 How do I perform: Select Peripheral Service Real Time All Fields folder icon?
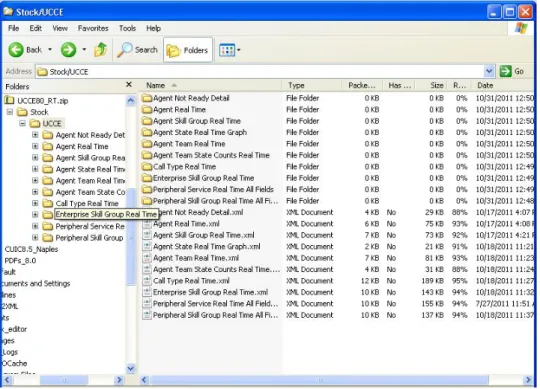[x=147, y=189]
